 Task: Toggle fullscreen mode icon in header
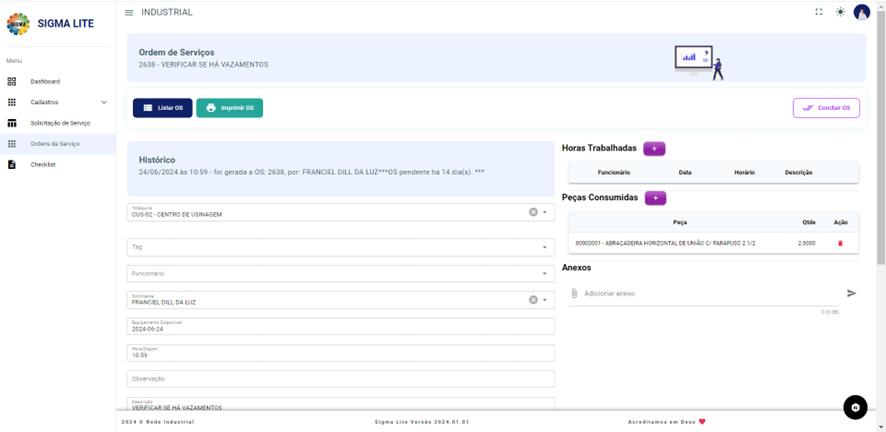point(819,12)
